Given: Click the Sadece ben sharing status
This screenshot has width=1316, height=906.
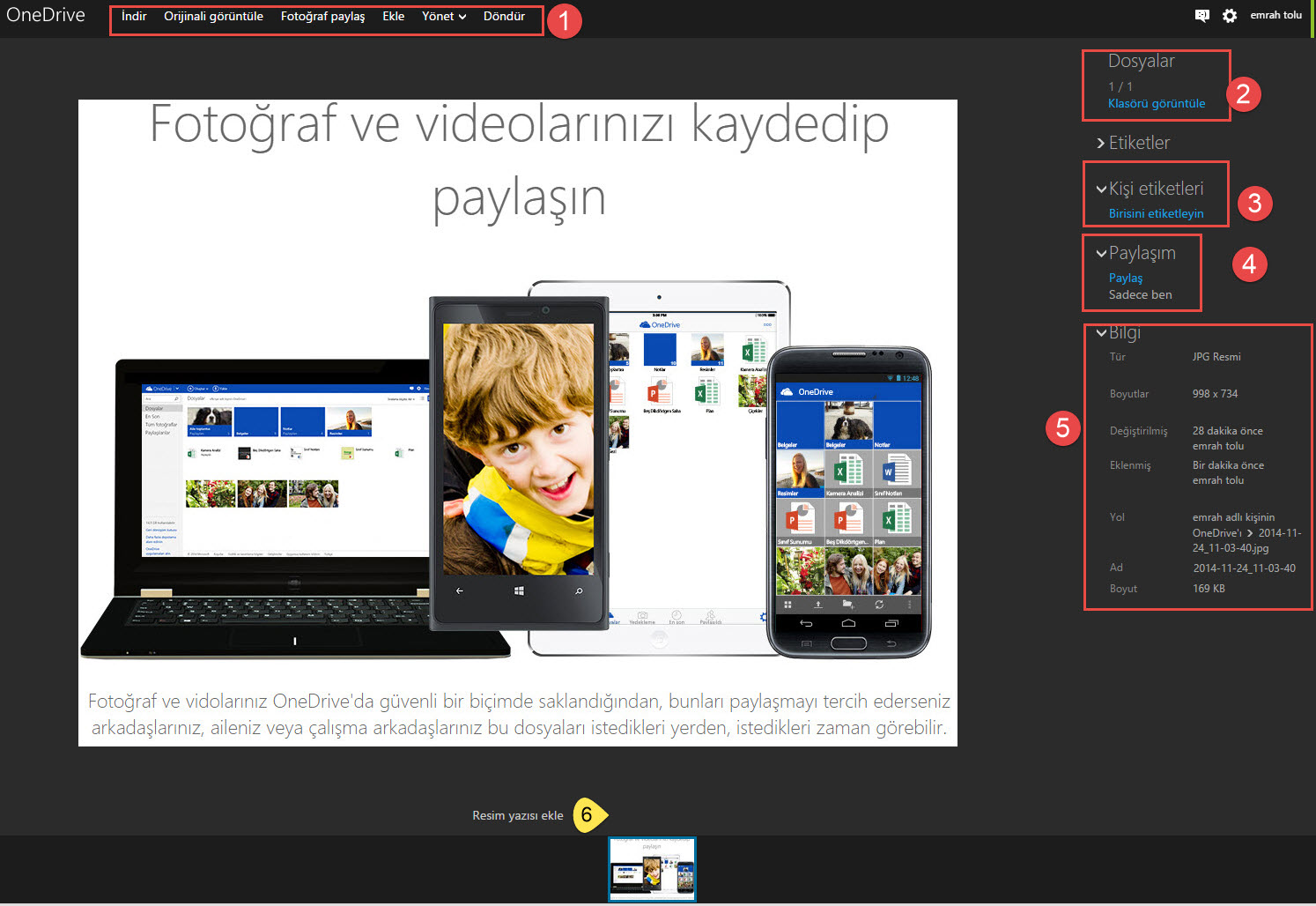Looking at the screenshot, I should click(x=1140, y=294).
